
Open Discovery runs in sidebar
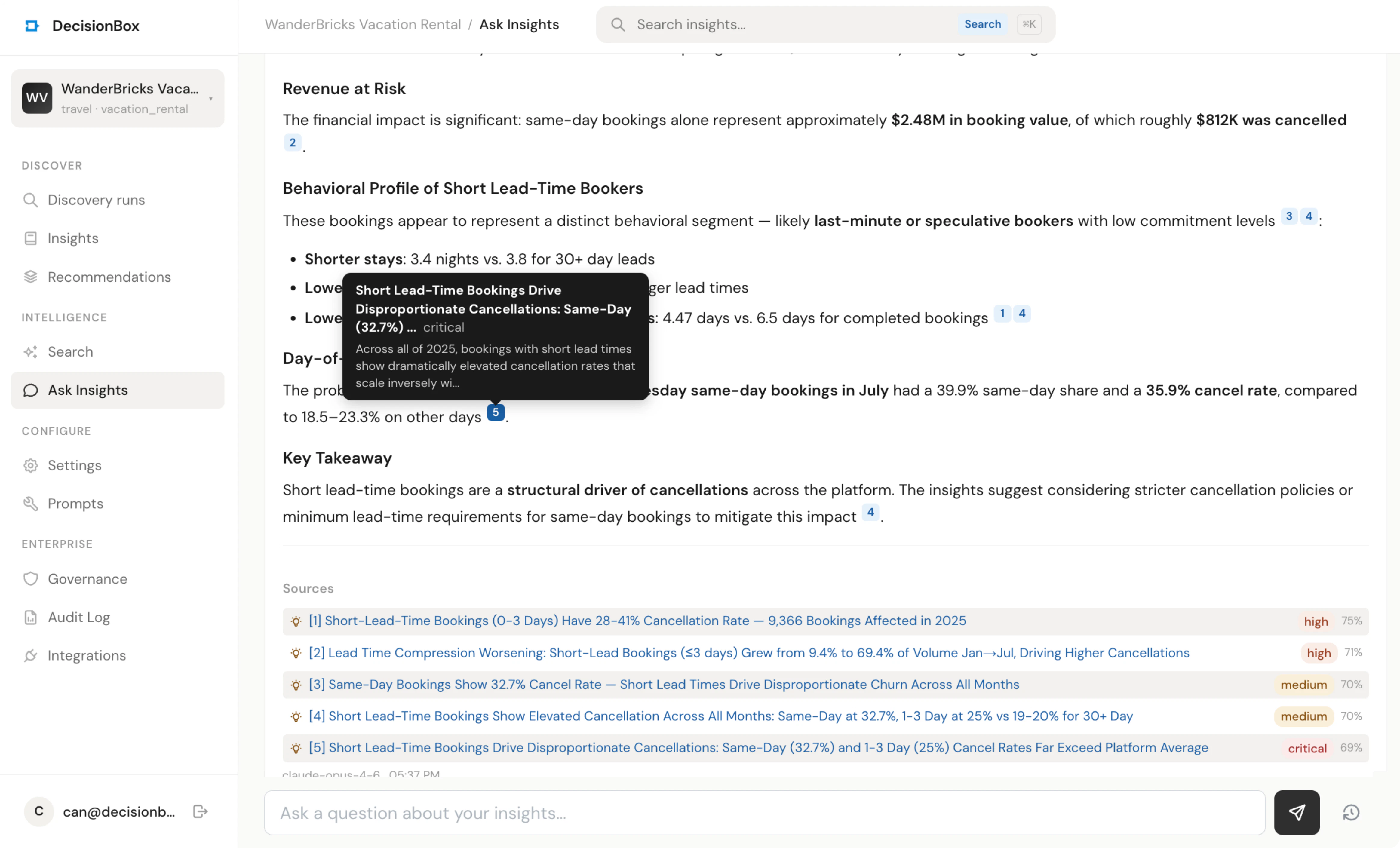point(96,200)
